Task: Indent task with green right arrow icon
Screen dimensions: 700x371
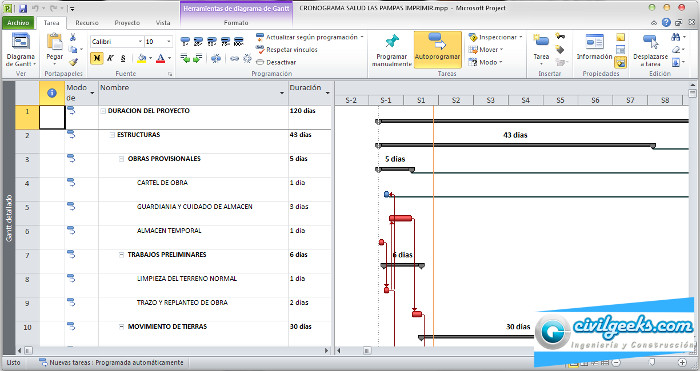Action: click(198, 58)
